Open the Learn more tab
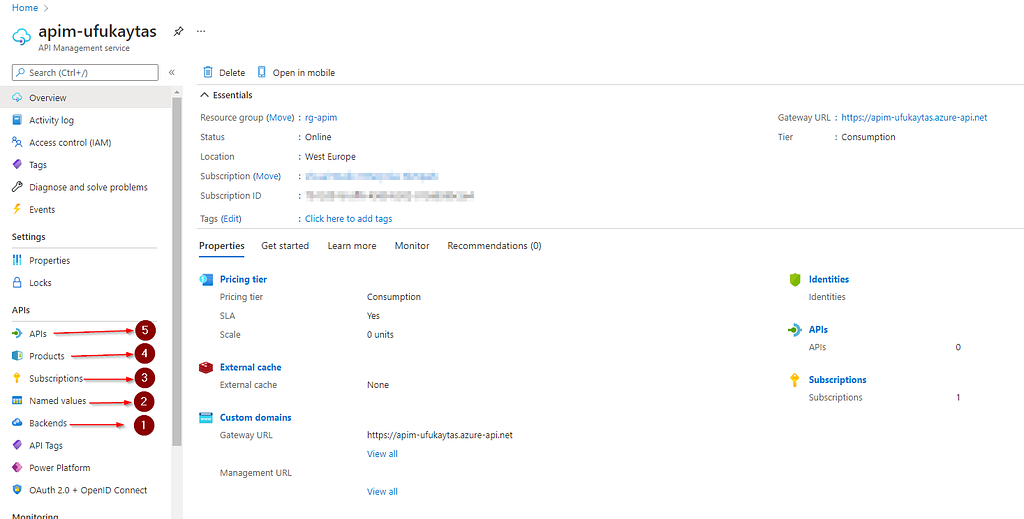This screenshot has width=1024, height=519. point(352,246)
